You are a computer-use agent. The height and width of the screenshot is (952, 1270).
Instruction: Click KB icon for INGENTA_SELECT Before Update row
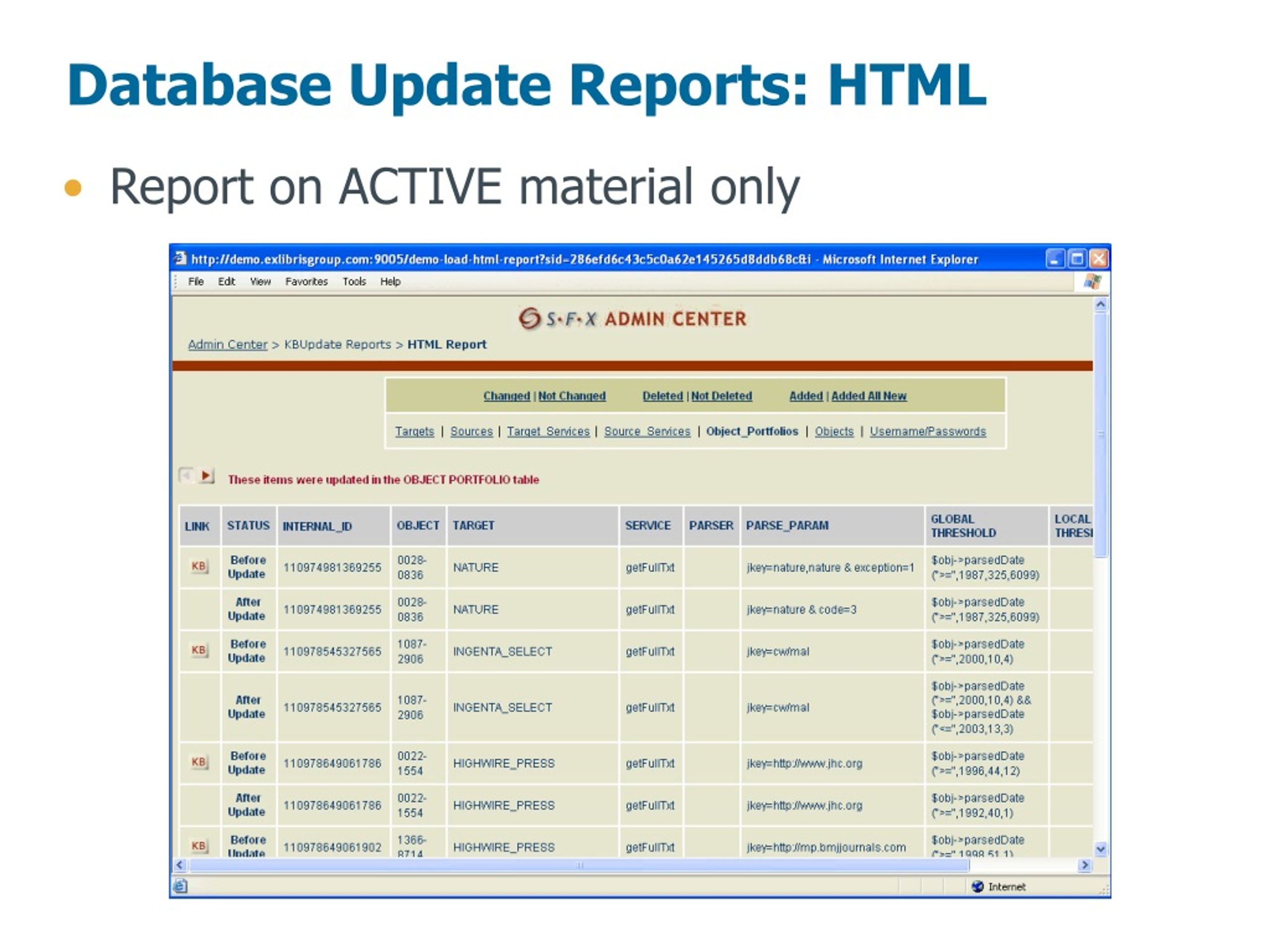(x=198, y=650)
